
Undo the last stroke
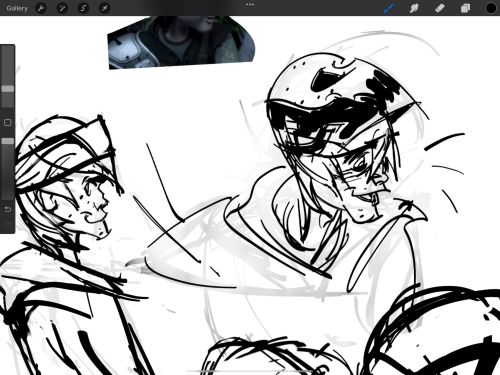click(x=8, y=209)
